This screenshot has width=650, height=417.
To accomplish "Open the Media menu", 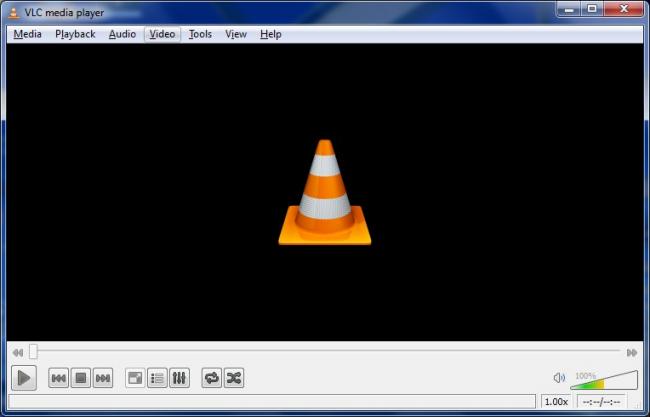I will pyautogui.click(x=27, y=34).
